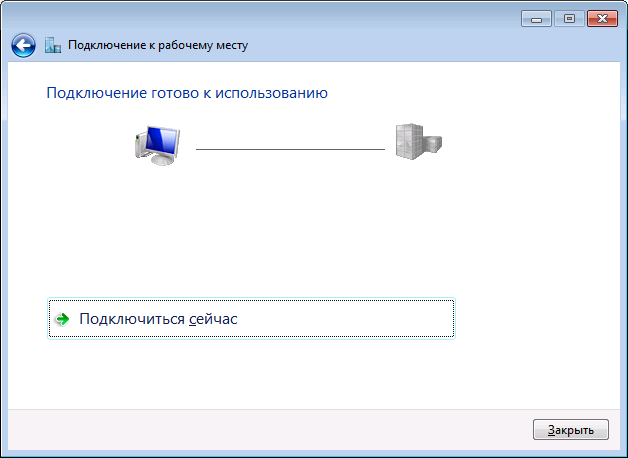Click the green arrow next to Подключиться сейчас
Viewport: 628px width, 458px height.
(x=62, y=319)
